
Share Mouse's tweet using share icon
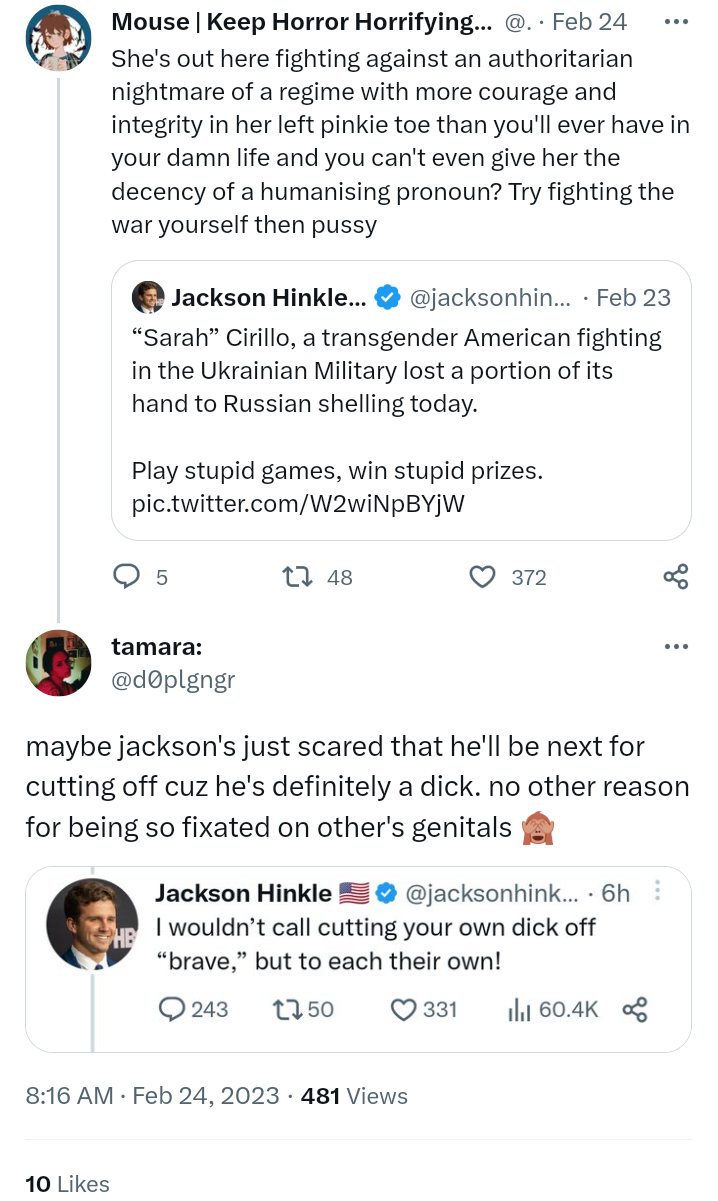coord(676,577)
